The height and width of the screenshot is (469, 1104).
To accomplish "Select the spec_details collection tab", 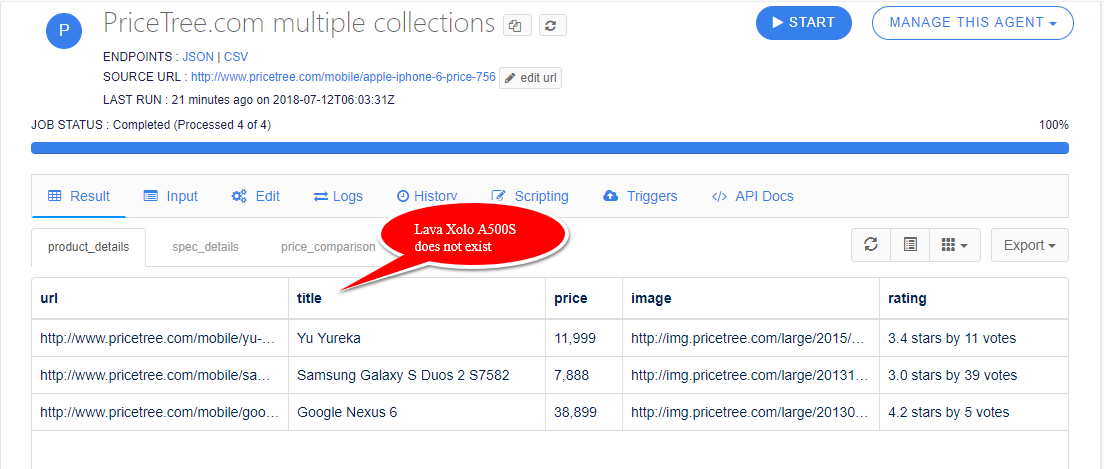I will [206, 247].
